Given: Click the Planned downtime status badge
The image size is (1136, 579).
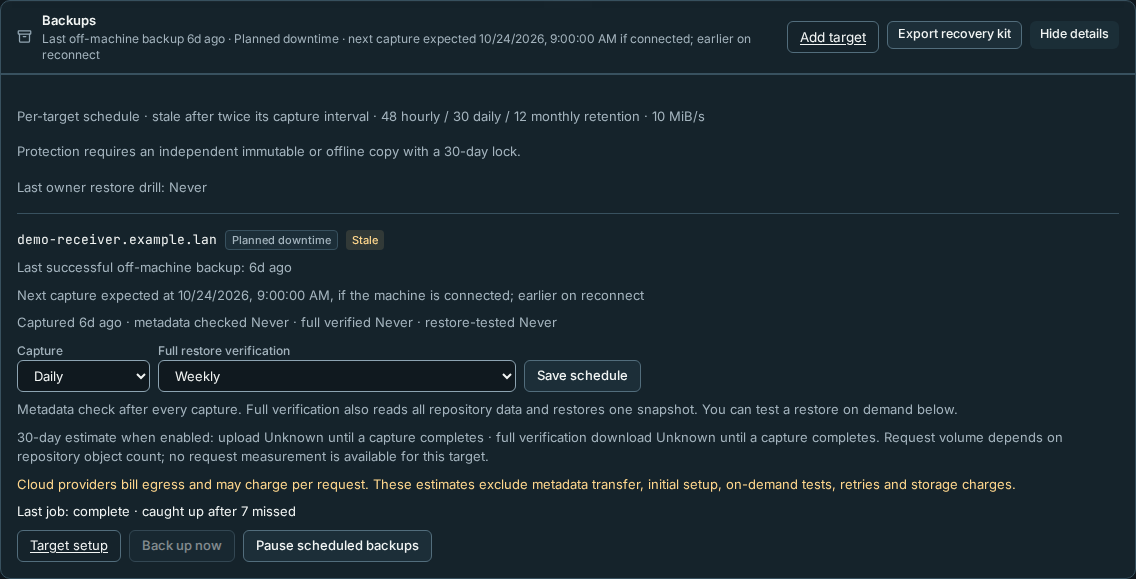Looking at the screenshot, I should [281, 240].
